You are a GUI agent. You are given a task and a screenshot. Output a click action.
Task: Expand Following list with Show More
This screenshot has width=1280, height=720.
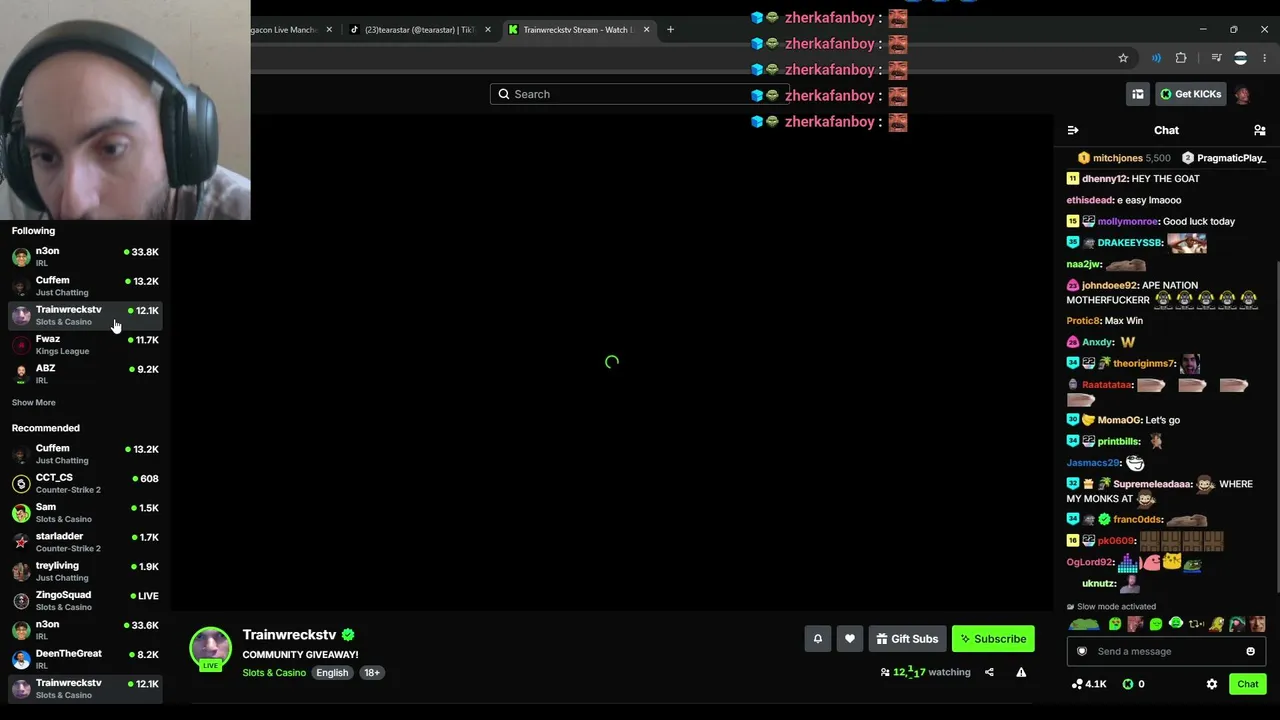tap(33, 402)
